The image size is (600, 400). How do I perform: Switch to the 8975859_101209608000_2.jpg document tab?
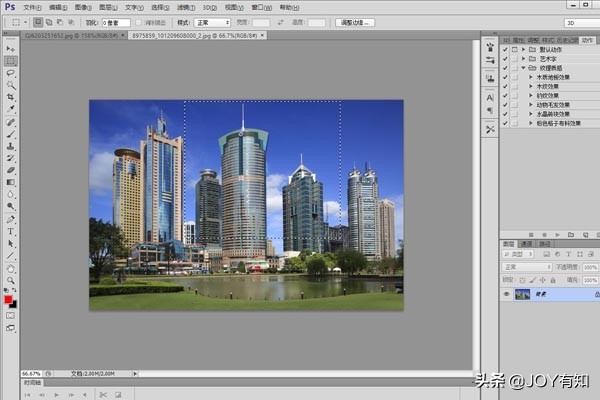tap(195, 36)
